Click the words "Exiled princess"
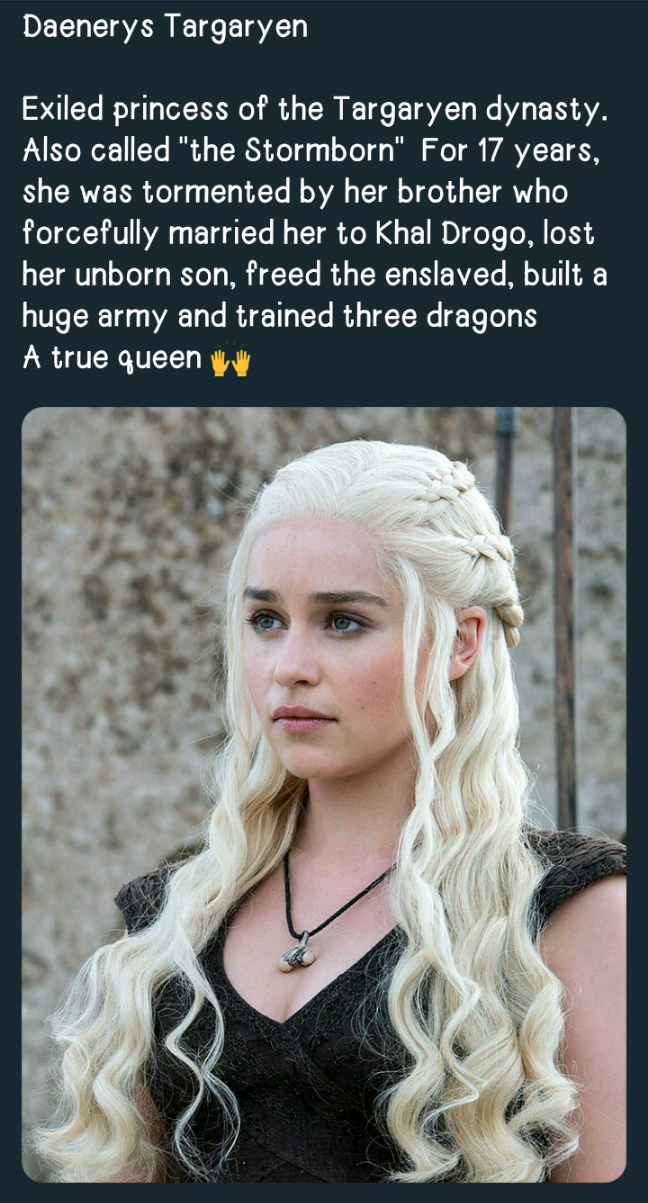648x1203 pixels. (x=121, y=109)
